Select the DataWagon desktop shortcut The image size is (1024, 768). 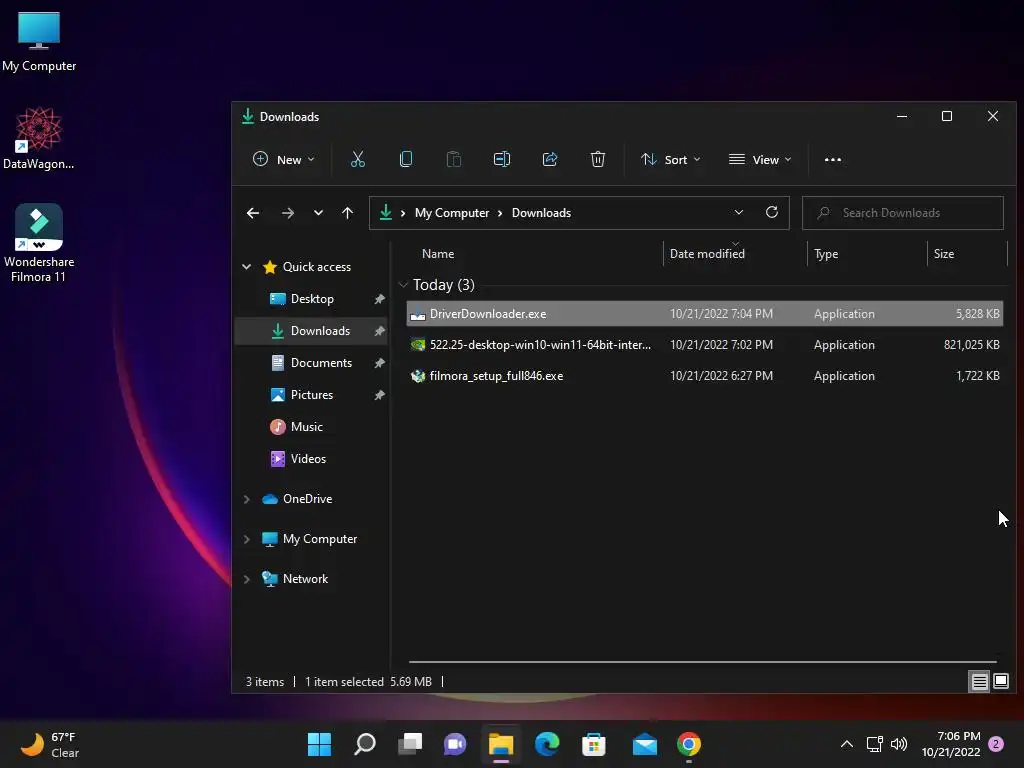tap(39, 138)
